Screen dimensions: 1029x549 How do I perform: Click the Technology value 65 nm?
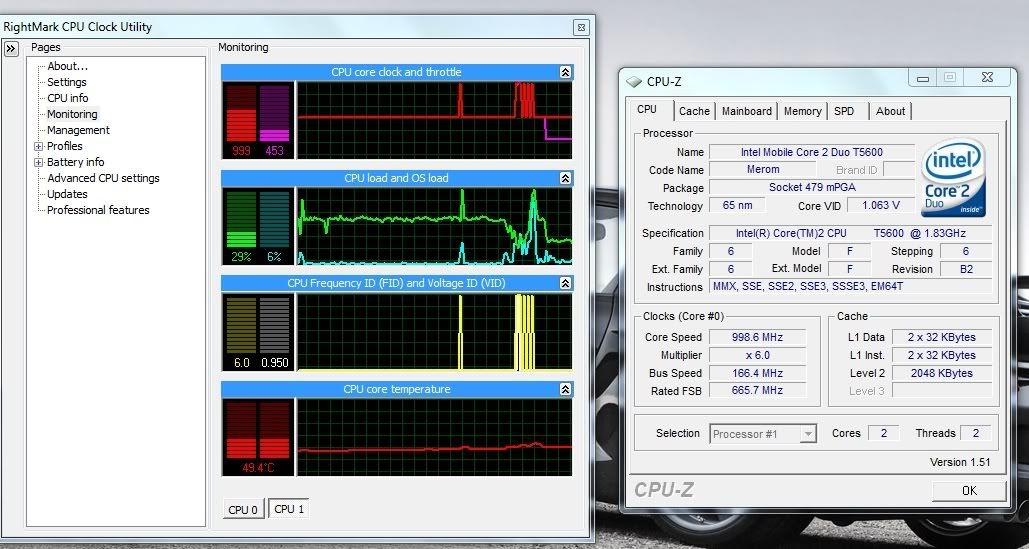click(738, 205)
